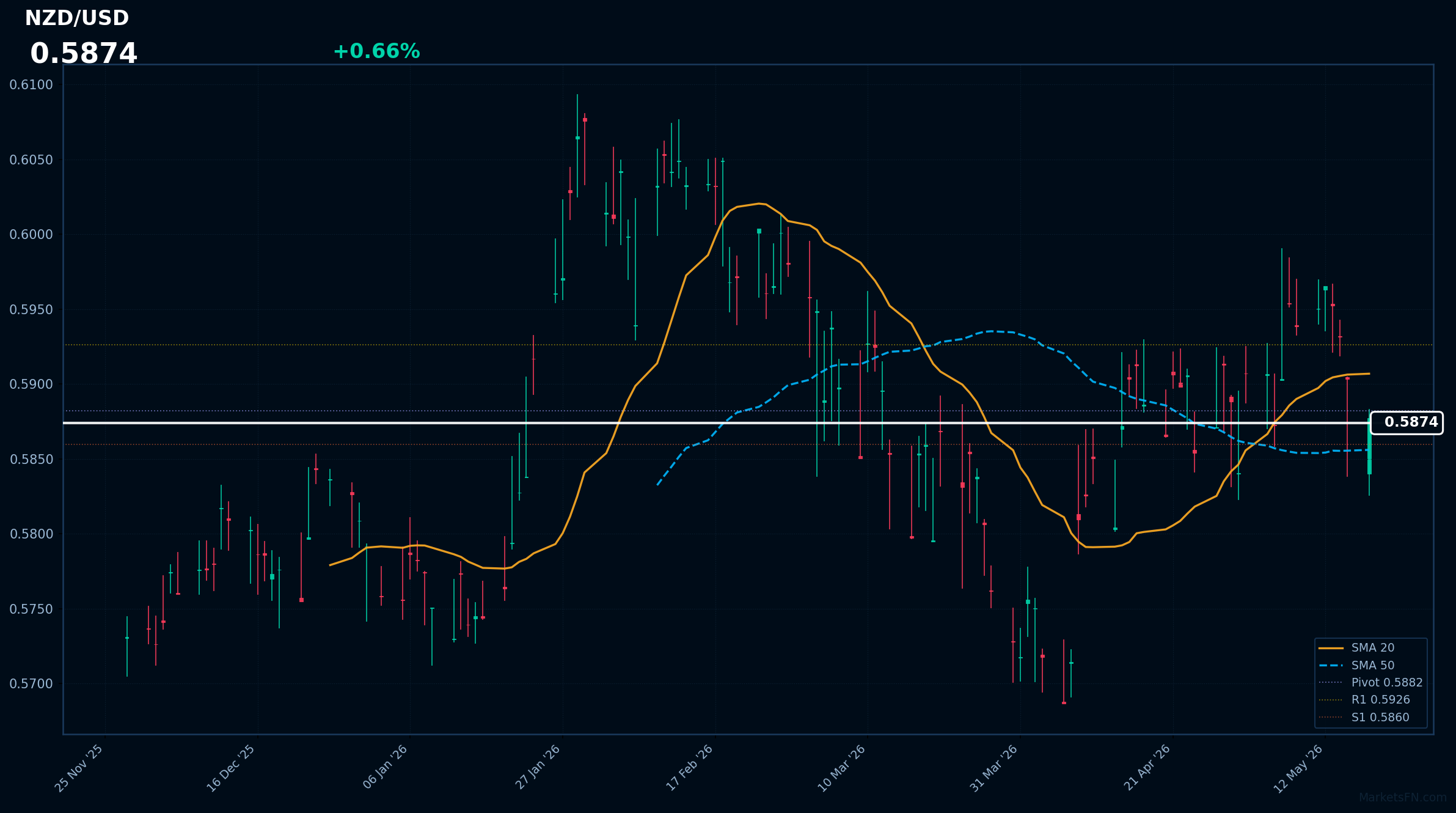Click the 17 Feb '26 date label
Viewport: 1456px width, 813px height.
click(x=689, y=768)
